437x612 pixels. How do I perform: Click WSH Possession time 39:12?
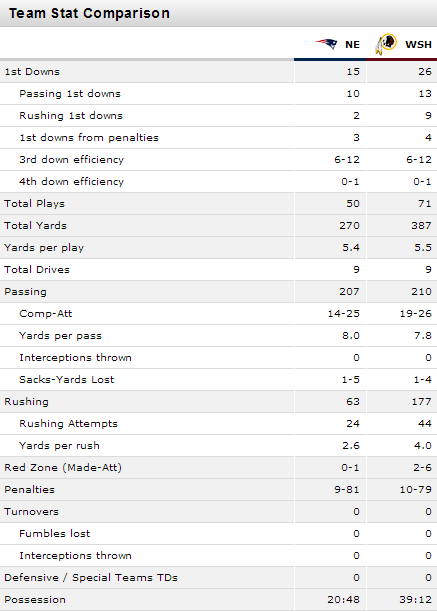(416, 600)
